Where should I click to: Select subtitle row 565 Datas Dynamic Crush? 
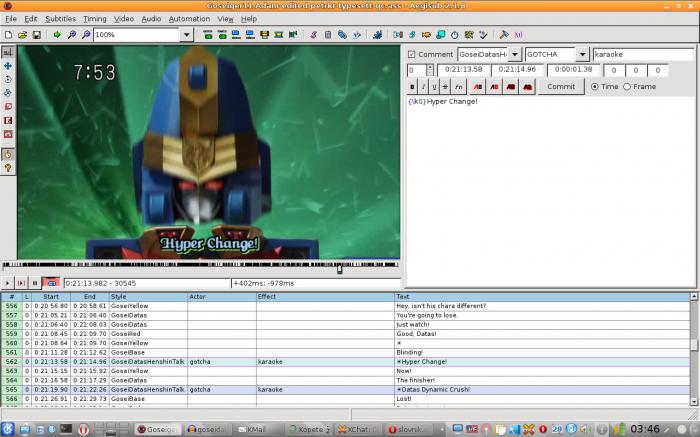pyautogui.click(x=346, y=389)
